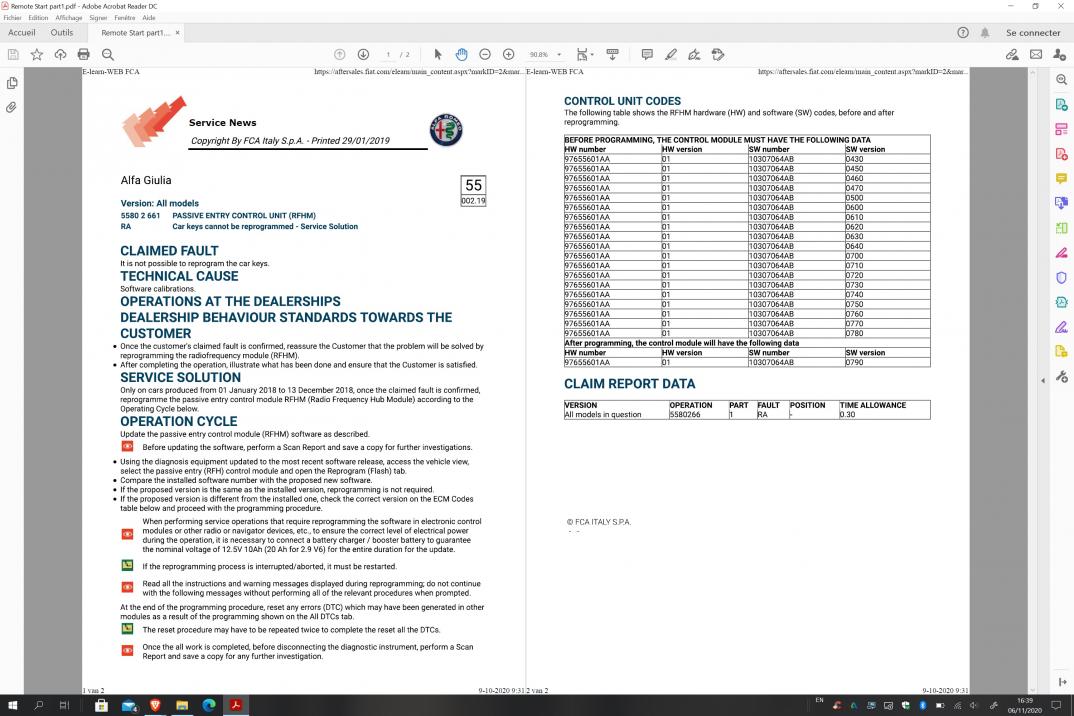Select the hand pan tool

coord(461,54)
